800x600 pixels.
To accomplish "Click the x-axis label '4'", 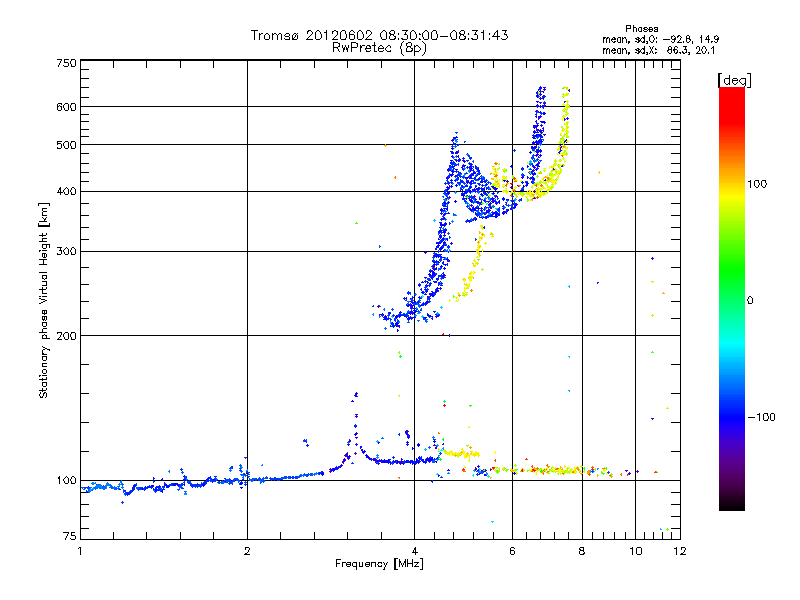I will pyautogui.click(x=415, y=551).
